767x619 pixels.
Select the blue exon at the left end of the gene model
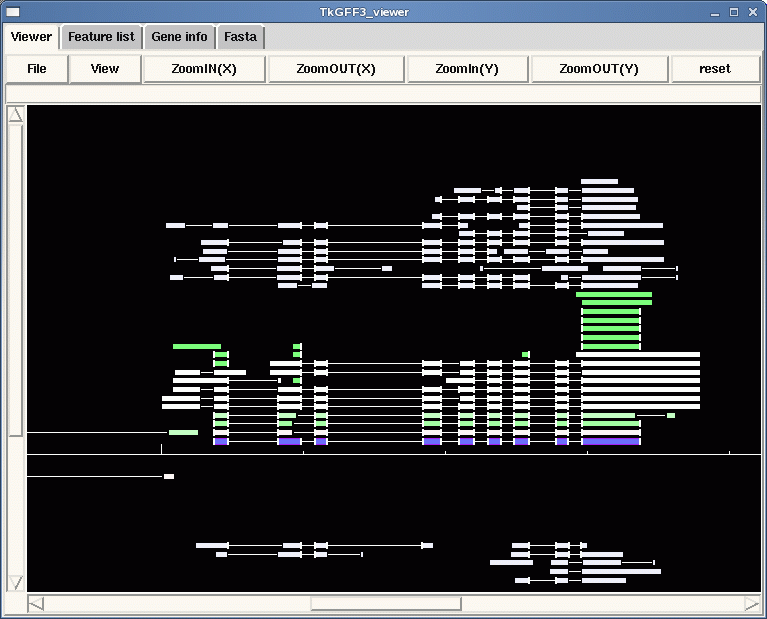coord(221,441)
